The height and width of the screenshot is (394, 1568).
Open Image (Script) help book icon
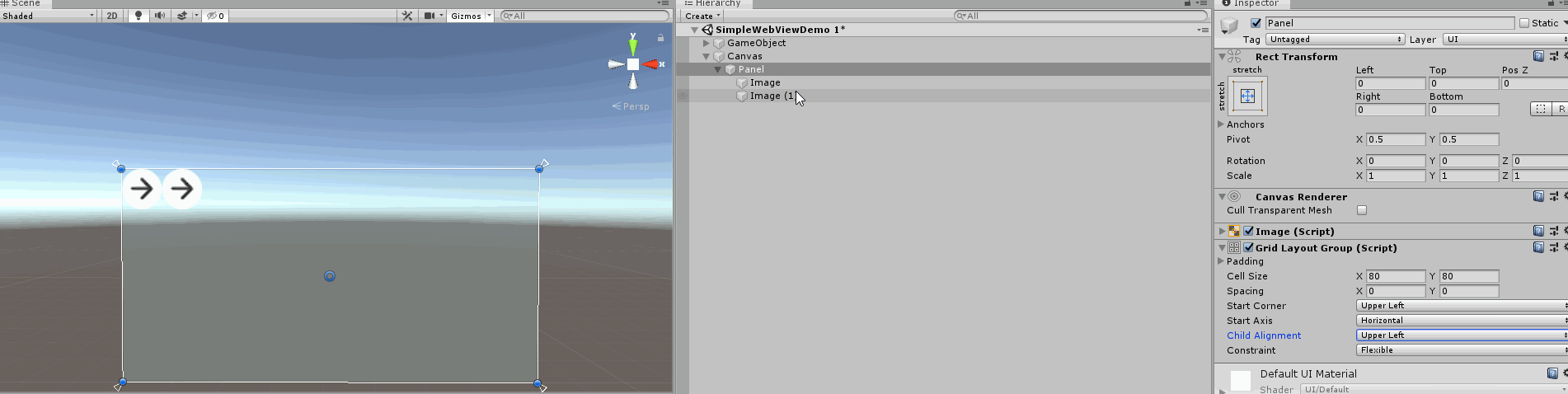tap(1538, 231)
